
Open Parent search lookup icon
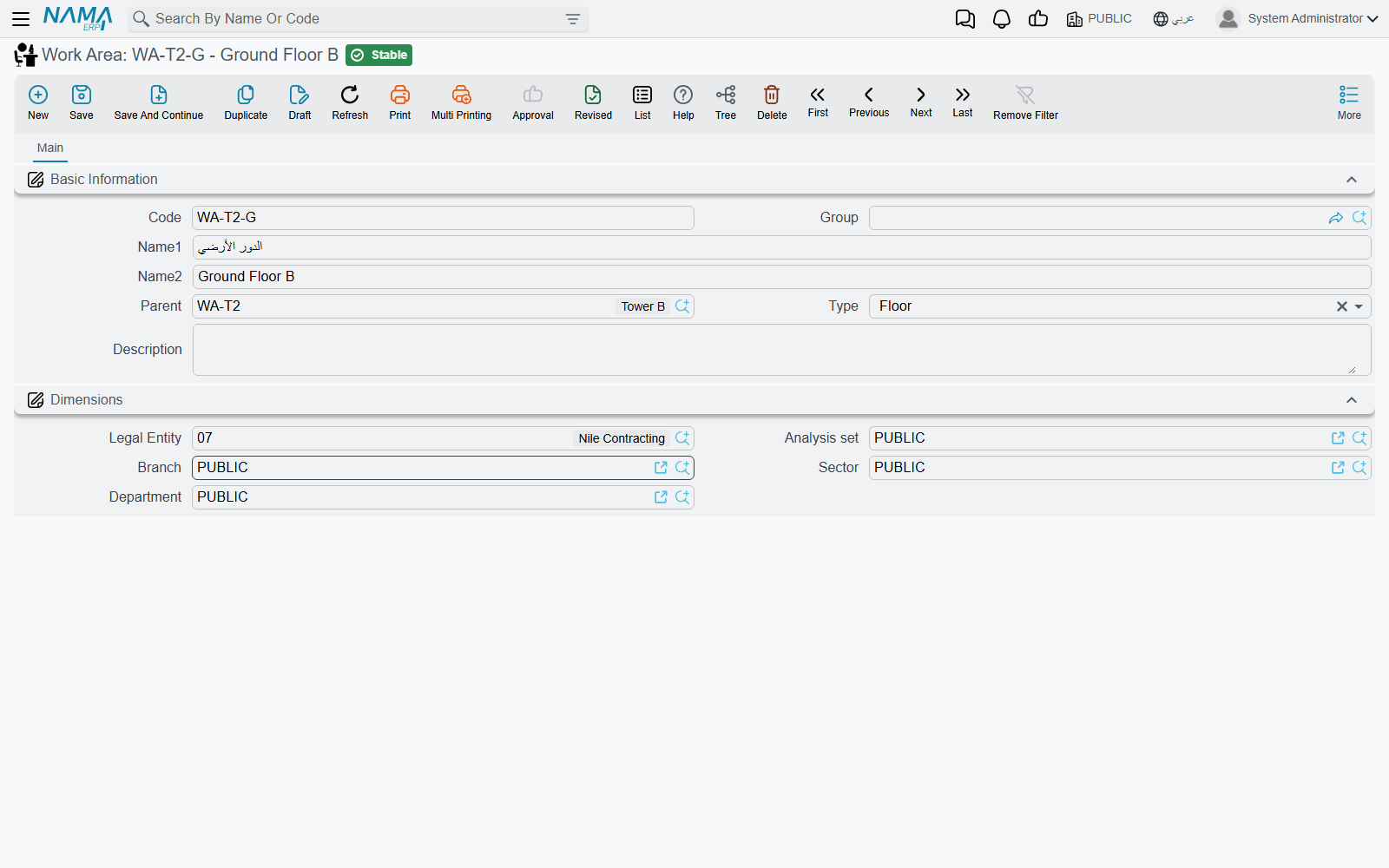point(682,306)
